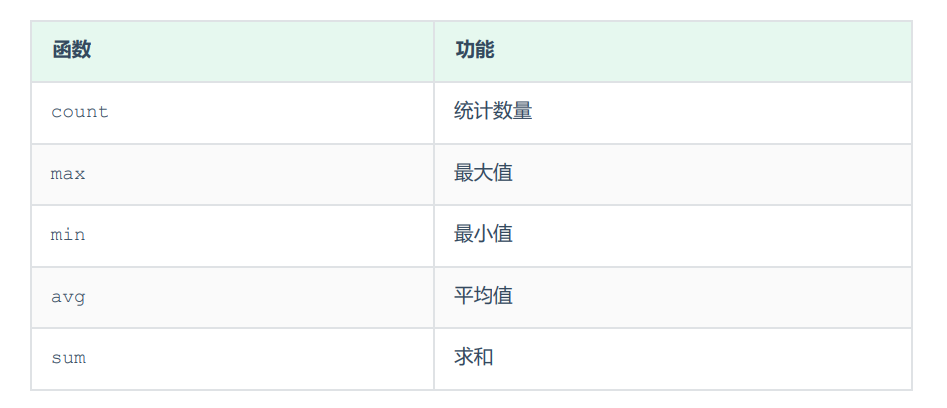Click the 最小值 cell
Image resolution: width=947 pixels, height=408 pixels.
(483, 235)
